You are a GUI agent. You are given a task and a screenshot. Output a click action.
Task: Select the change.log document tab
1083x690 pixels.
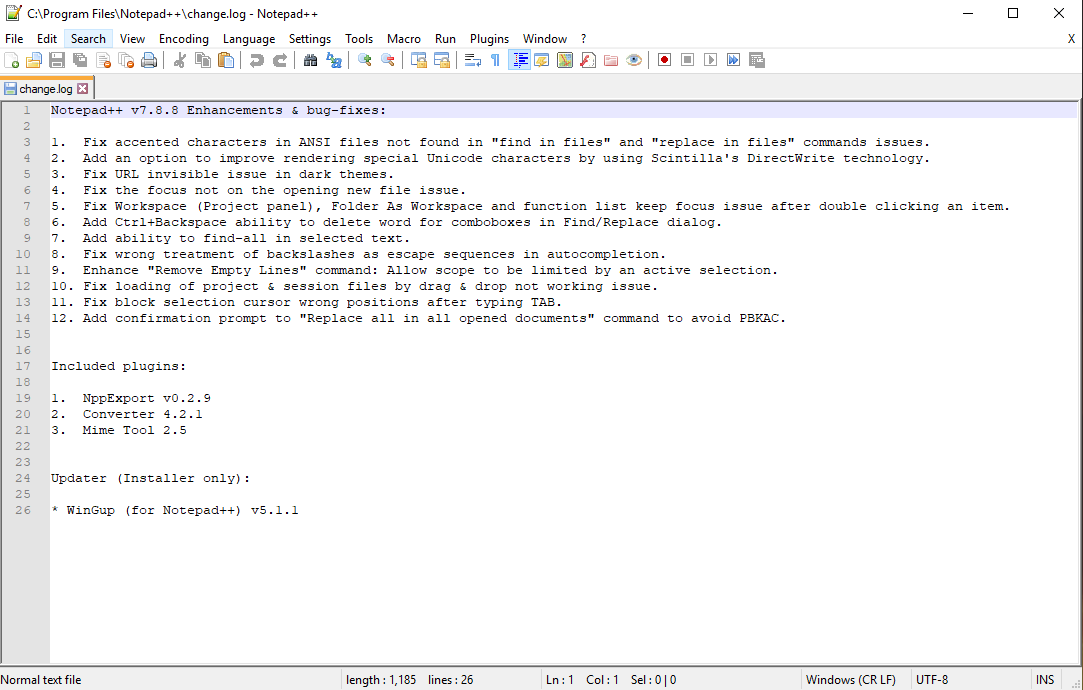point(46,88)
